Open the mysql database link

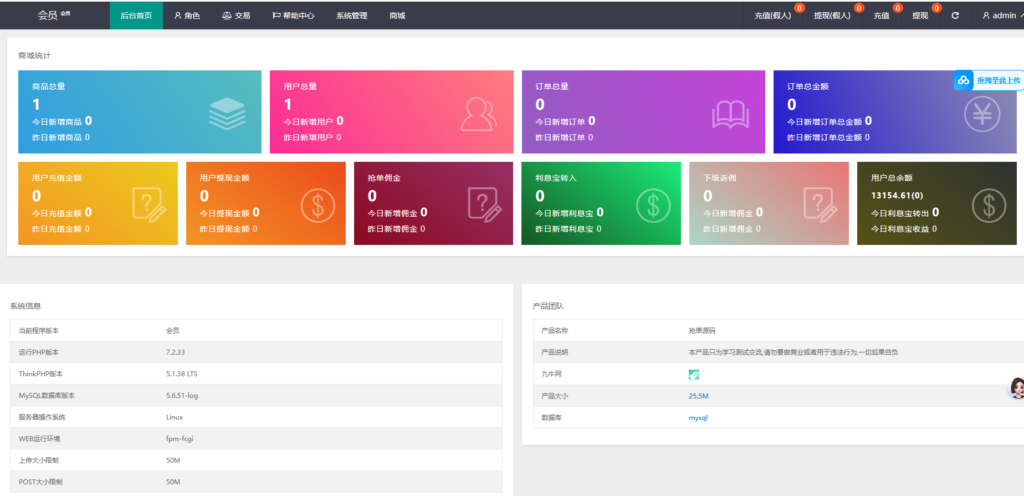click(x=697, y=418)
